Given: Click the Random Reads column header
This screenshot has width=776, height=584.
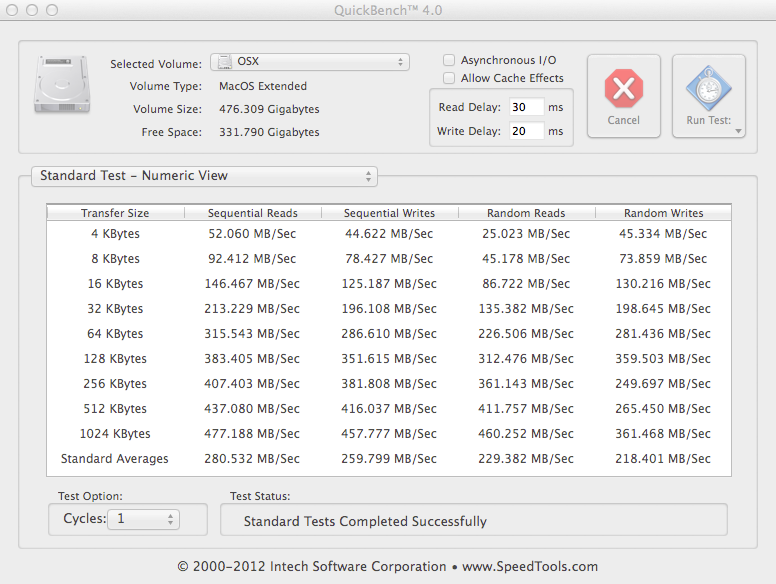Looking at the screenshot, I should point(526,213).
